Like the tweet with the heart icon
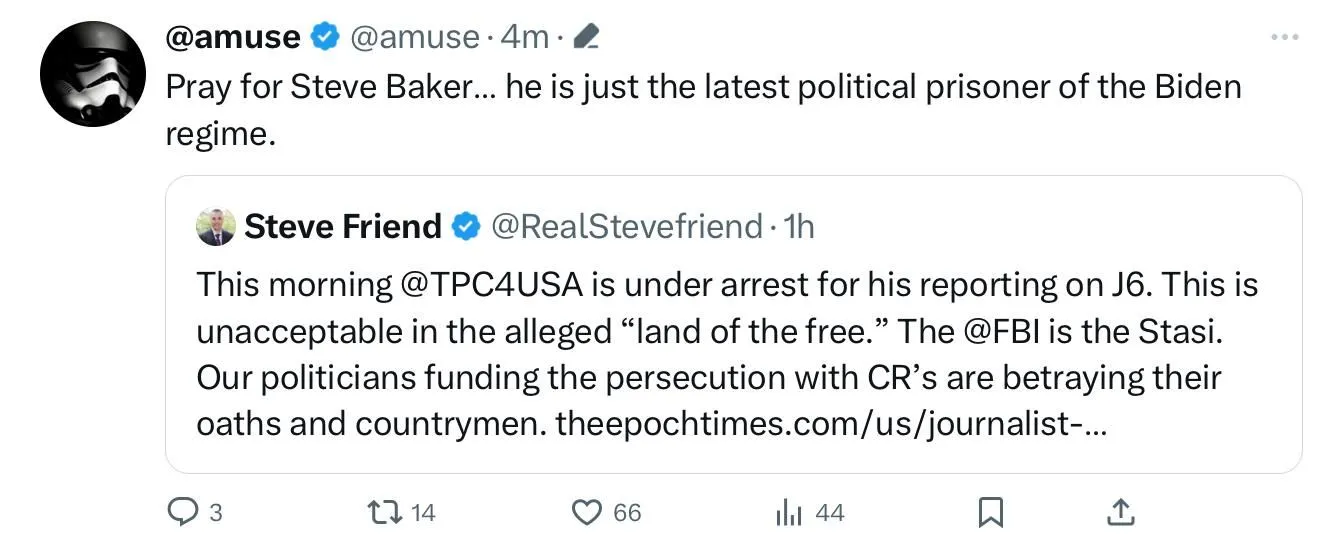Screen dimensions: 1343x552 [586, 513]
